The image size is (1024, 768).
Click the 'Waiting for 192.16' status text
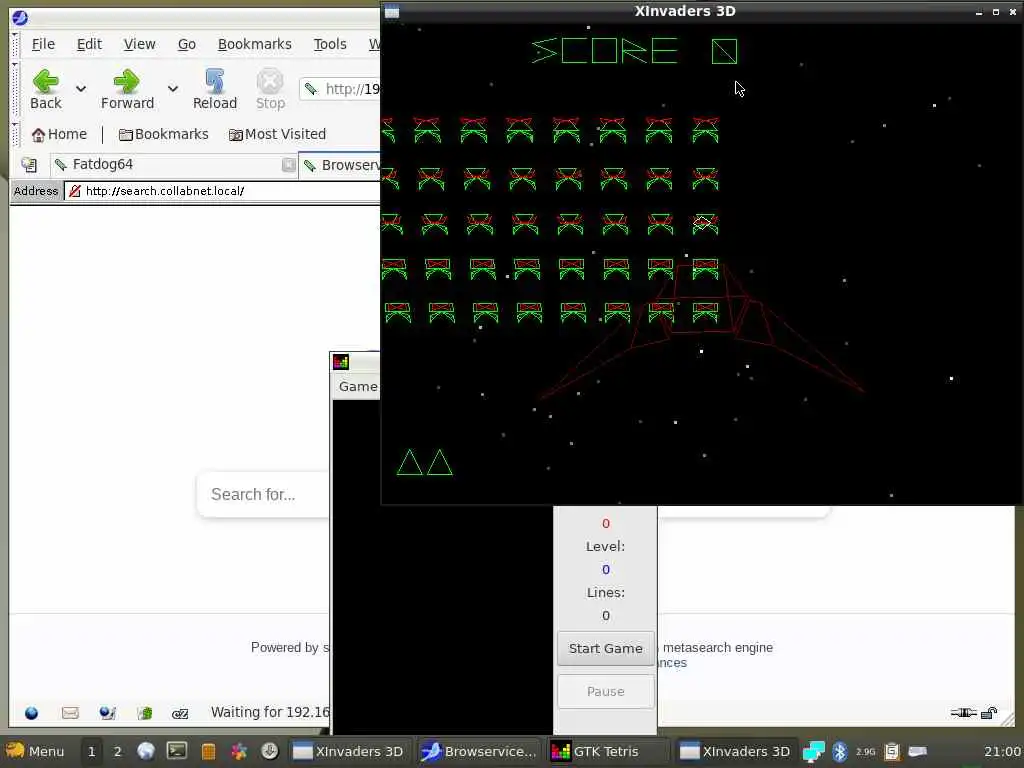270,712
